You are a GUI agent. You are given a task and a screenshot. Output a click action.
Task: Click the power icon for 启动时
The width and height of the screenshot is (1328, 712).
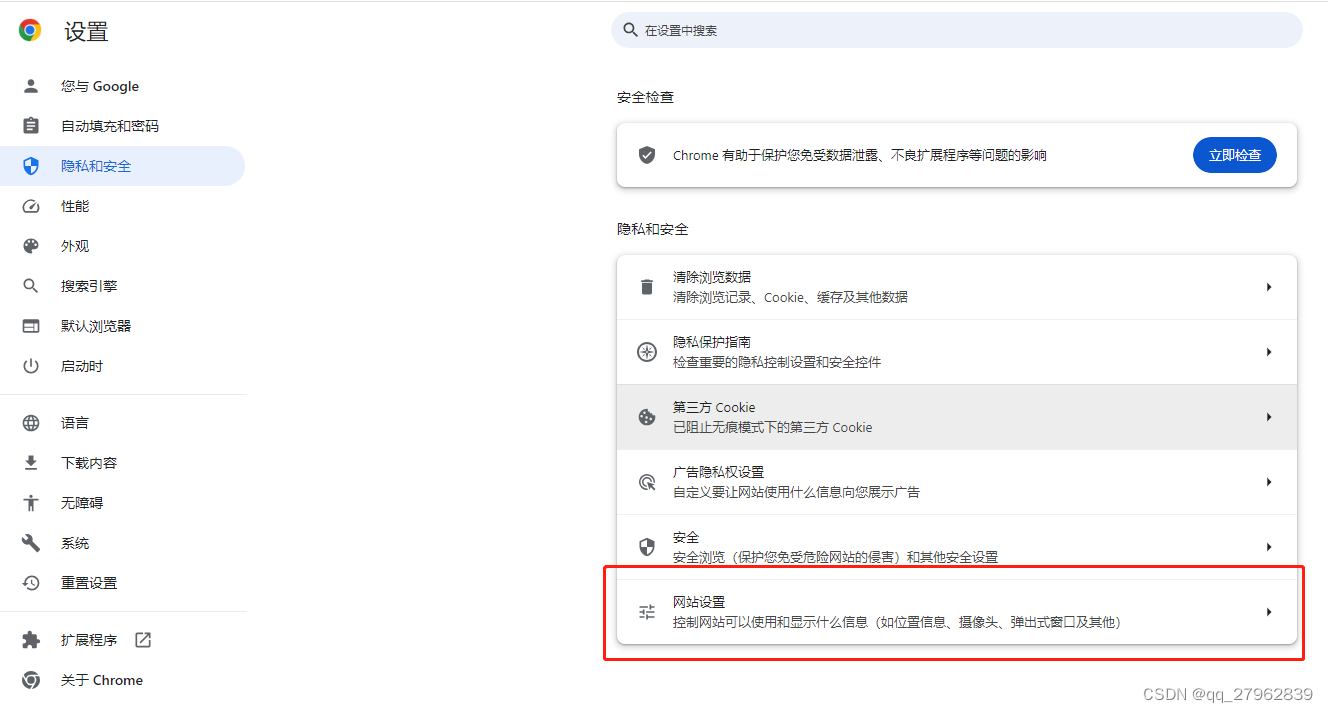[x=31, y=366]
